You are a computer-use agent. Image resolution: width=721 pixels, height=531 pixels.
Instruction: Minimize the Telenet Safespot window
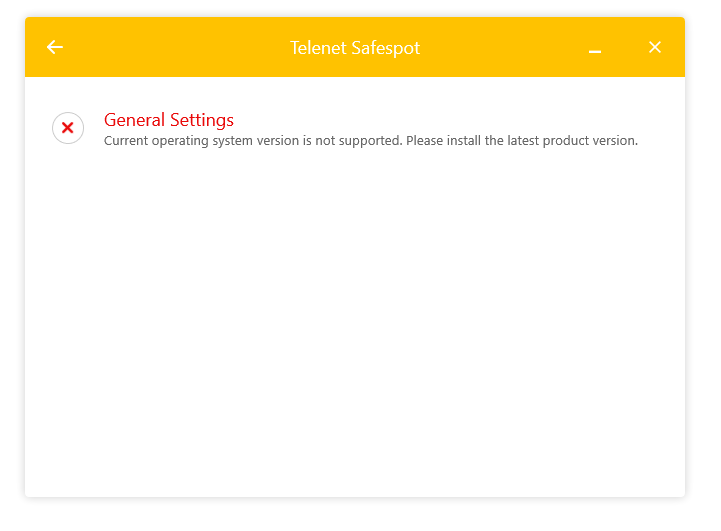[x=595, y=51]
